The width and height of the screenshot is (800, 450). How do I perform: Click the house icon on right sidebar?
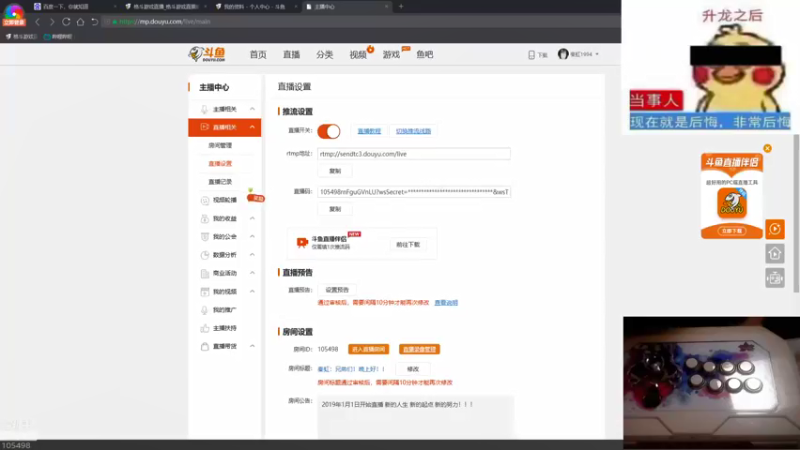click(x=774, y=254)
